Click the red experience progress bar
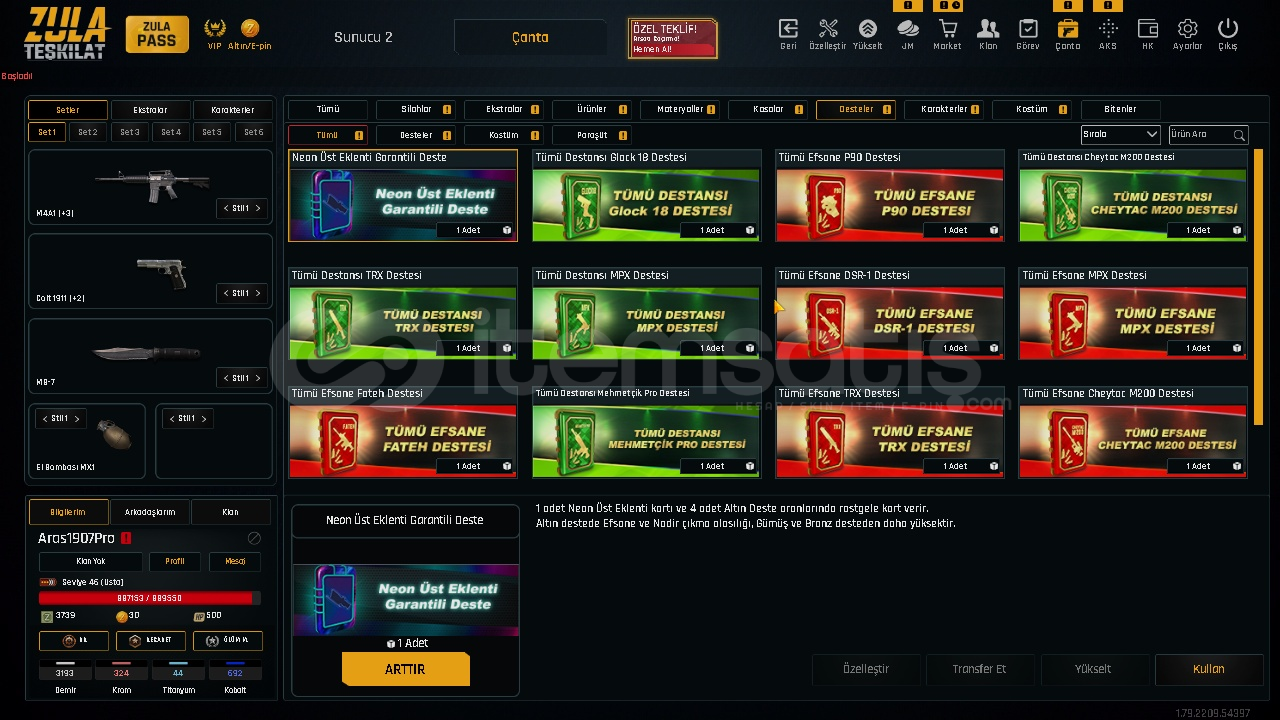The width and height of the screenshot is (1280, 720). (x=150, y=598)
